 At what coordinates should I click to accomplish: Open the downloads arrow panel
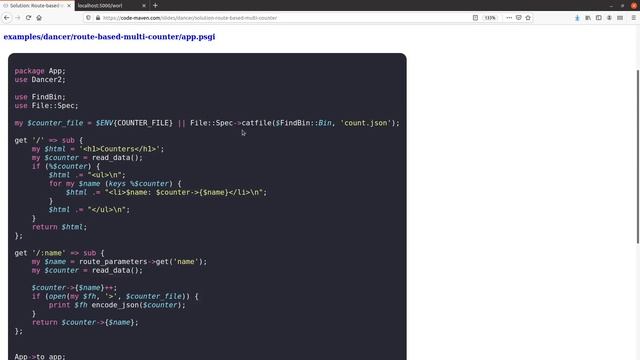click(577, 18)
